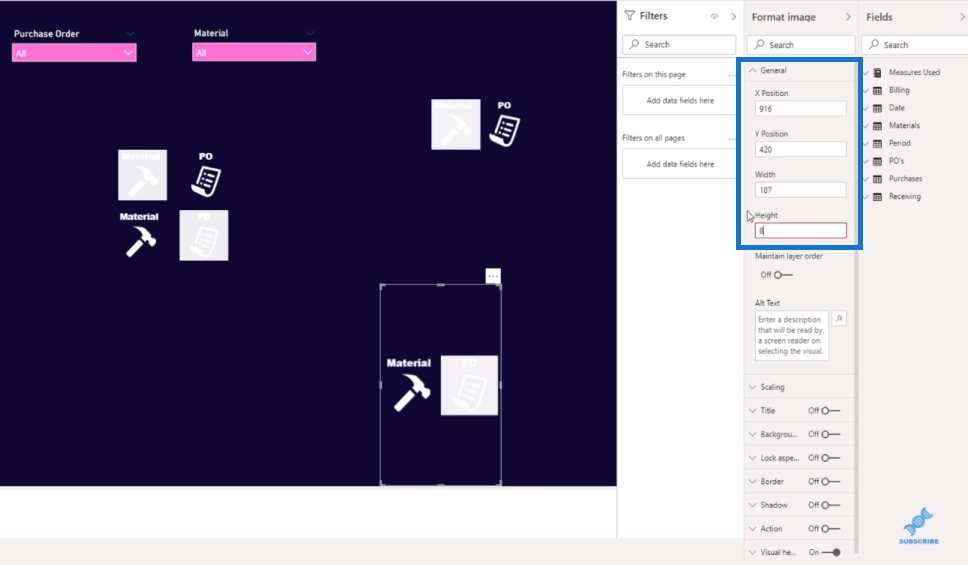The width and height of the screenshot is (968, 565).
Task: Click the X Position field
Action: point(800,109)
